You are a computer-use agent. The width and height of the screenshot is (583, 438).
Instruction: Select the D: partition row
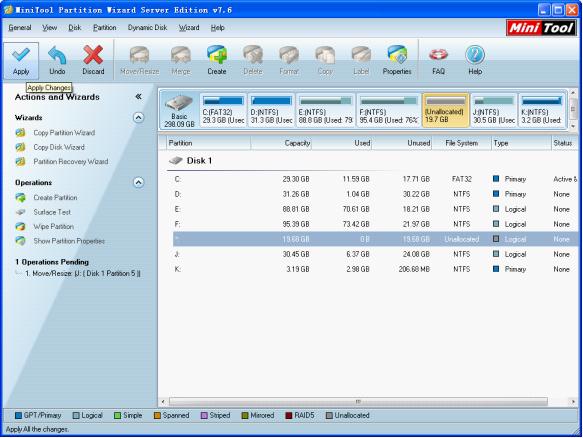(375, 194)
